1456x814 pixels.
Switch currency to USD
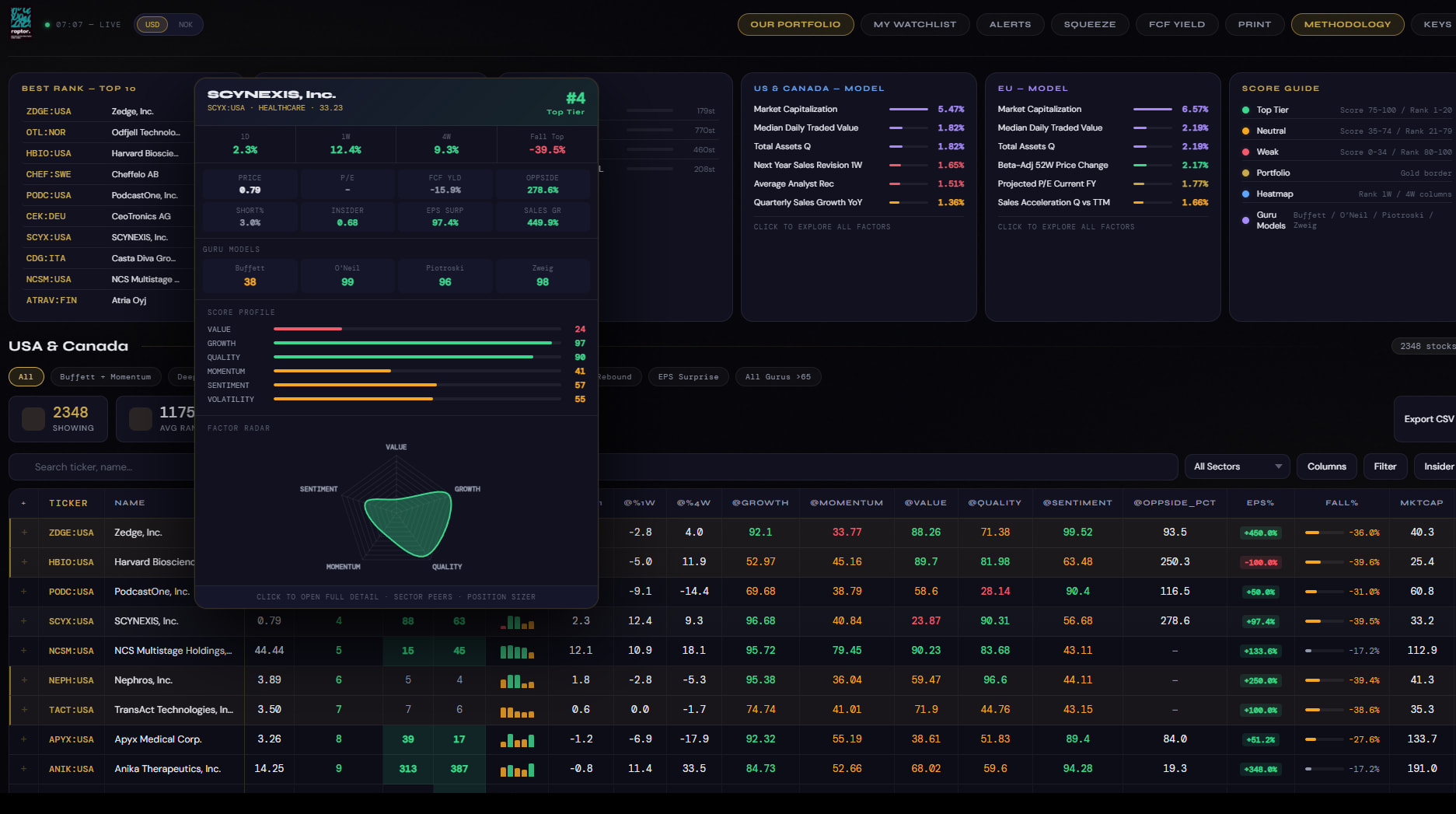(x=152, y=25)
